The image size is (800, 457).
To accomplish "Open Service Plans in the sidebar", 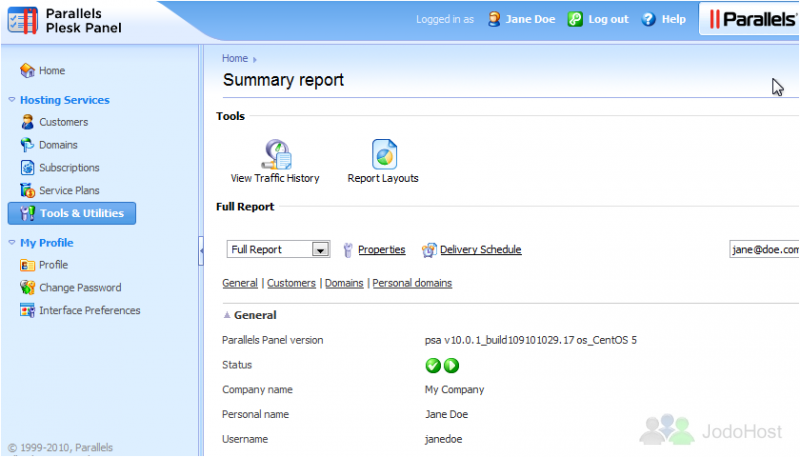I will [69, 190].
